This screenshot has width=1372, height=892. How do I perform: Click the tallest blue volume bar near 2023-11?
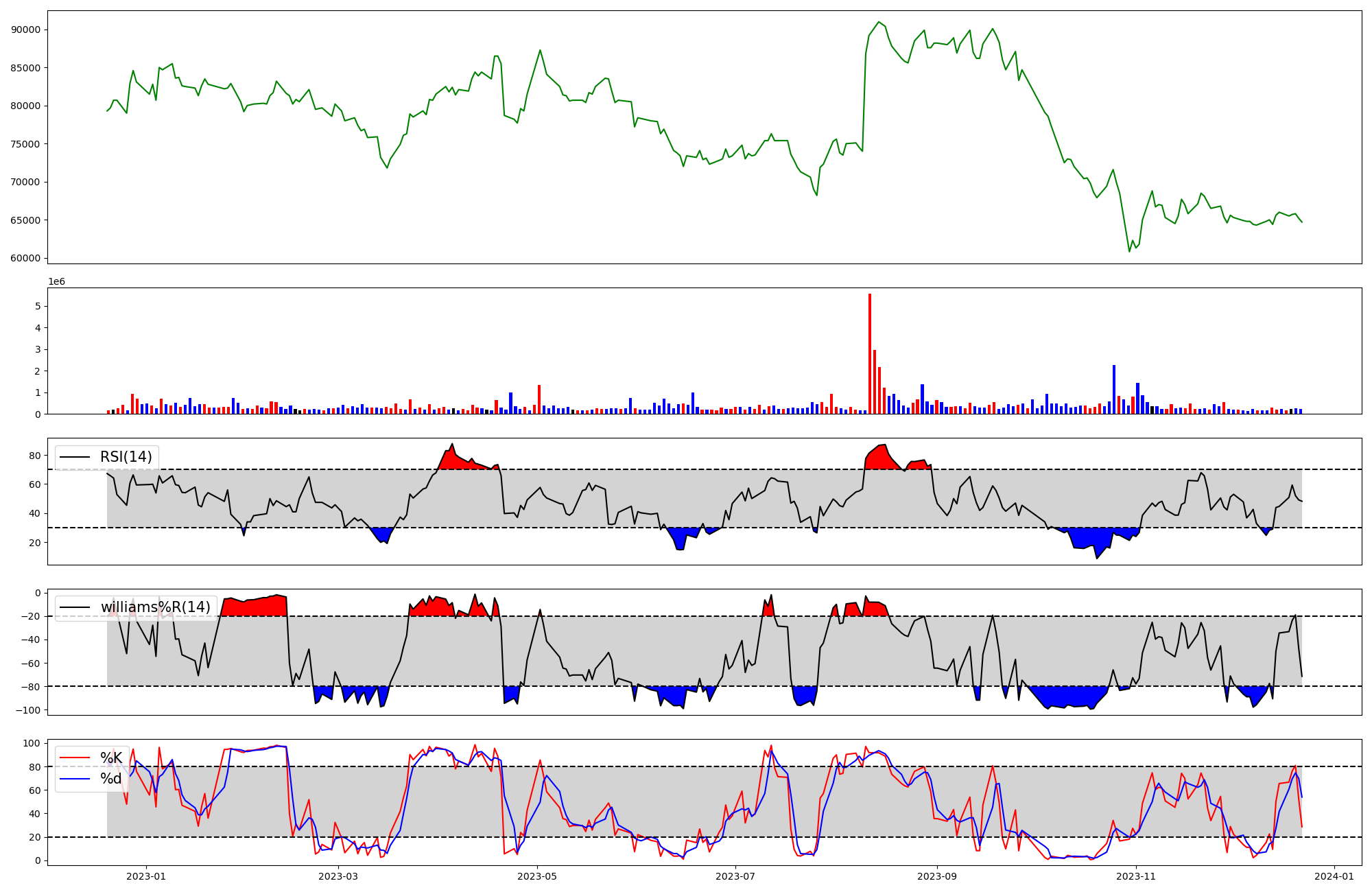pos(1113,389)
